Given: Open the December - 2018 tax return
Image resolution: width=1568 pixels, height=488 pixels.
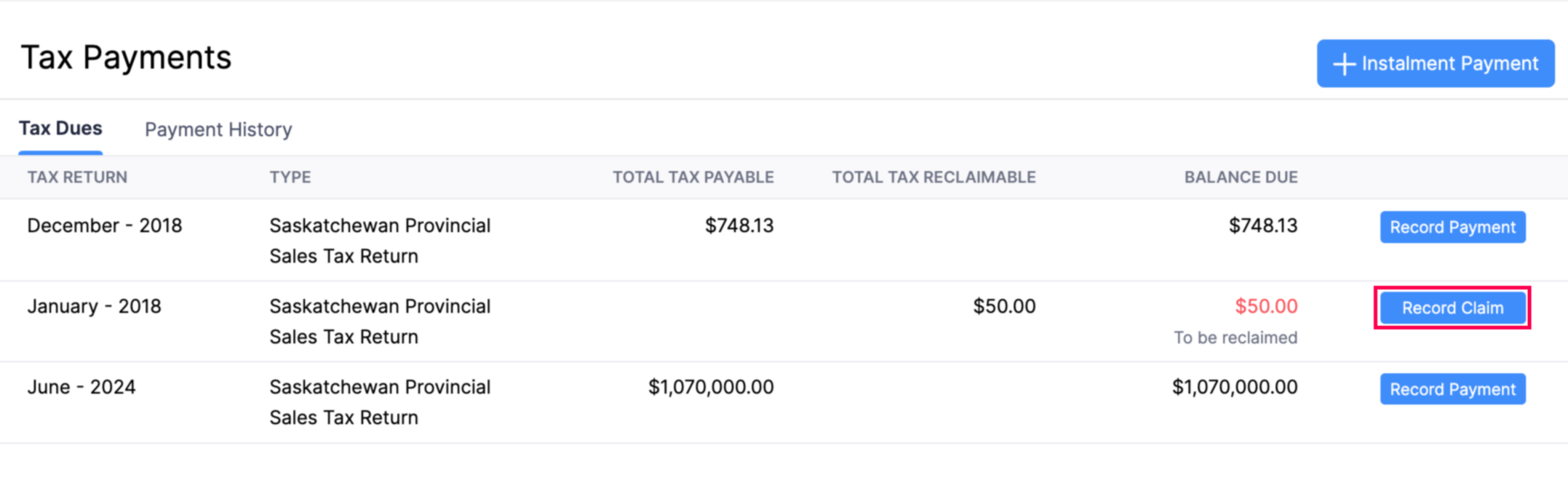Looking at the screenshot, I should coord(105,226).
